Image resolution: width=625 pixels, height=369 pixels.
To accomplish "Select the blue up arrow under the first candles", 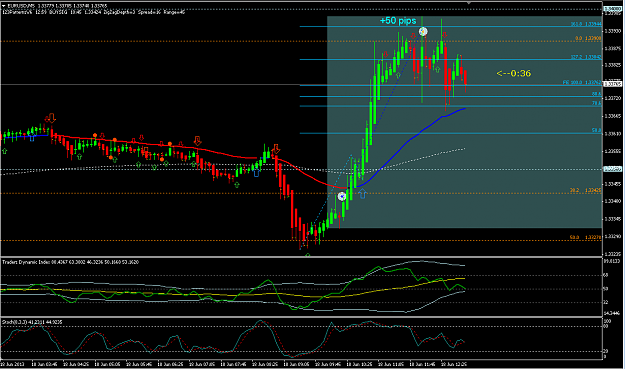I will pos(32,138).
